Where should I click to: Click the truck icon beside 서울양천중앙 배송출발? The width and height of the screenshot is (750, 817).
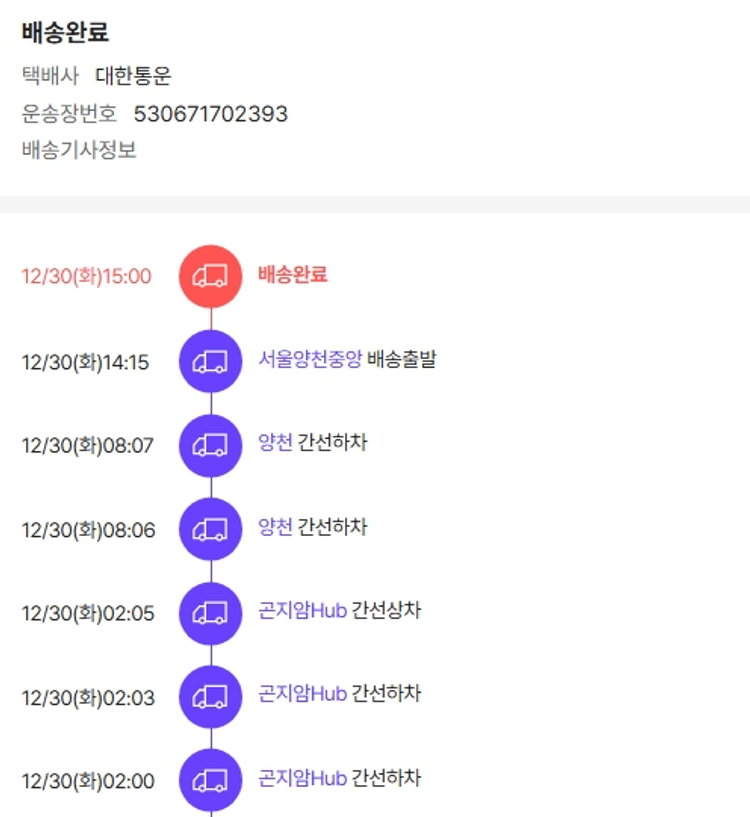210,361
